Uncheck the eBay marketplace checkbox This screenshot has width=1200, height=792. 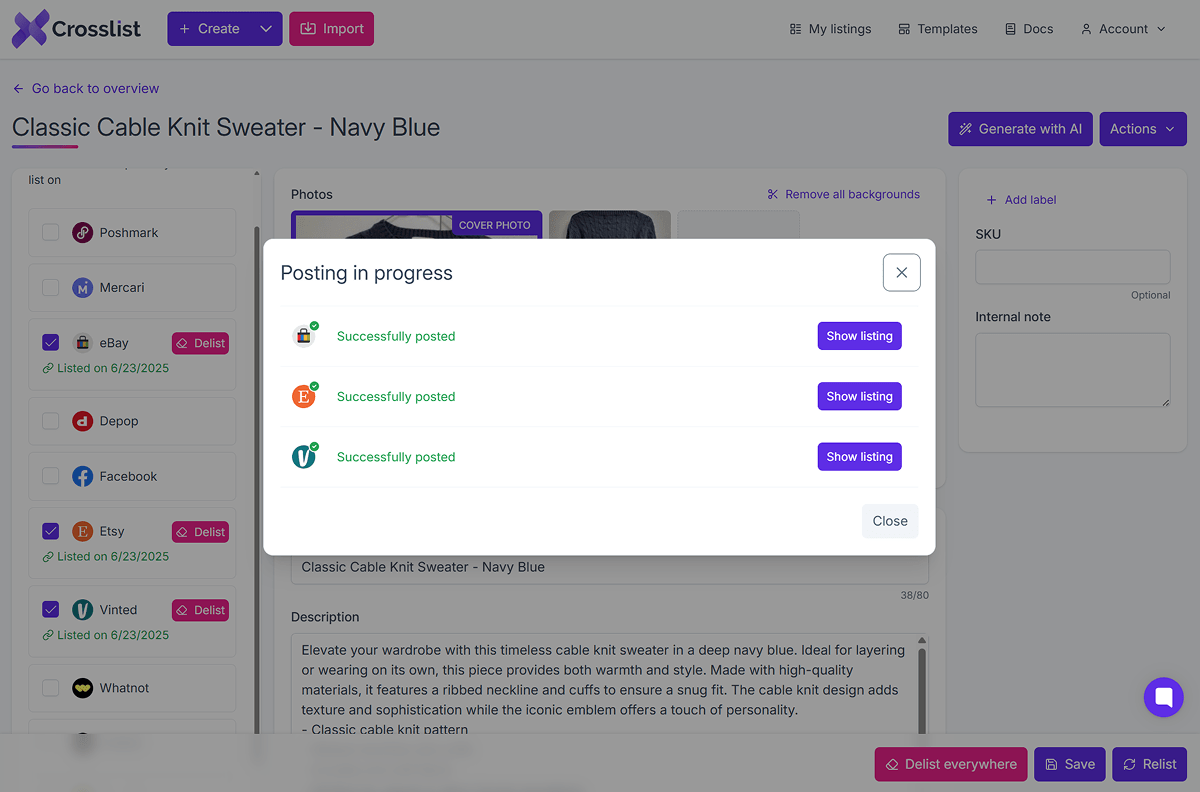(x=50, y=343)
